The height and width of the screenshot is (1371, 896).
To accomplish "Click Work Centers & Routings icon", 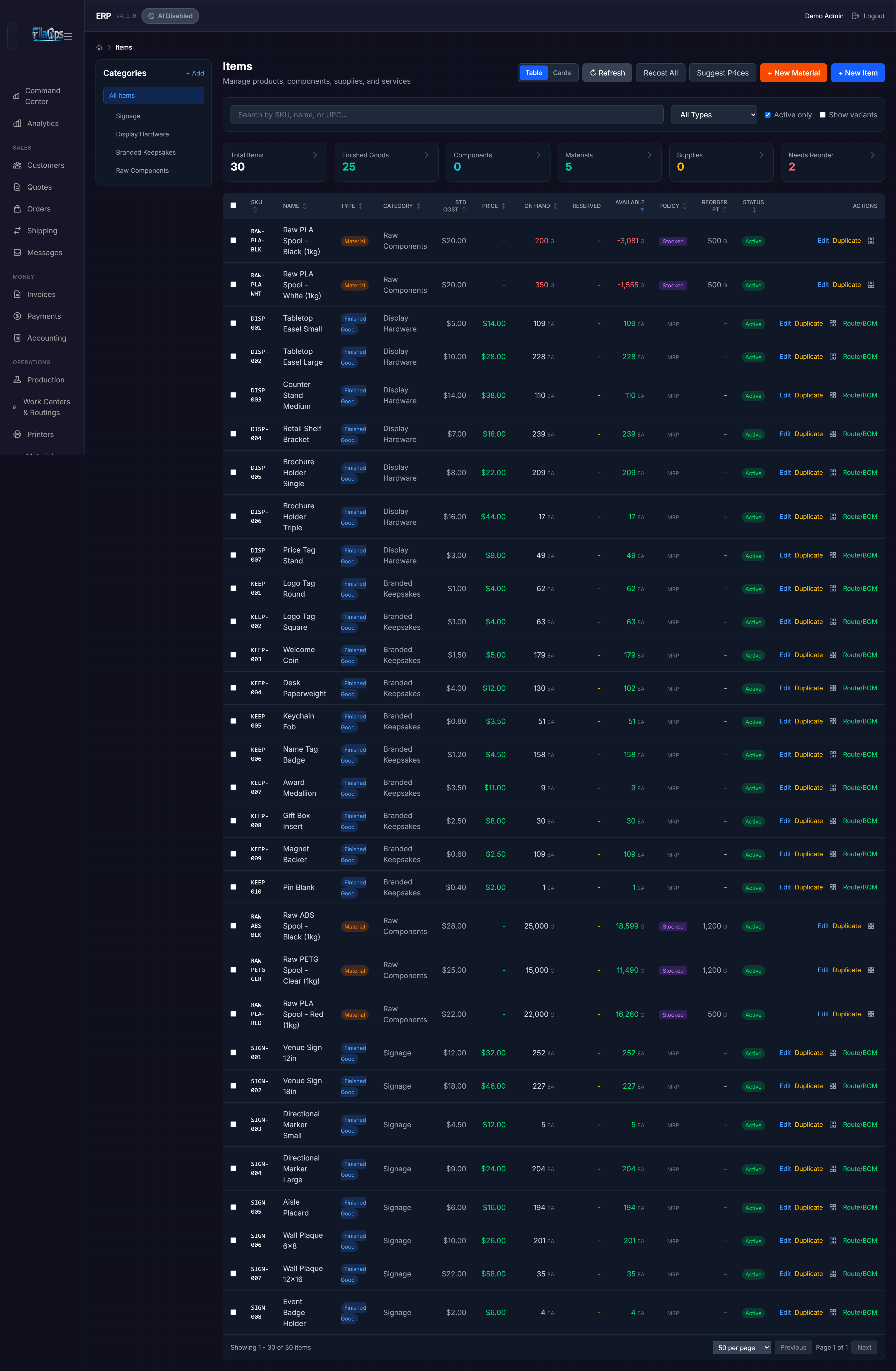I will 15,407.
